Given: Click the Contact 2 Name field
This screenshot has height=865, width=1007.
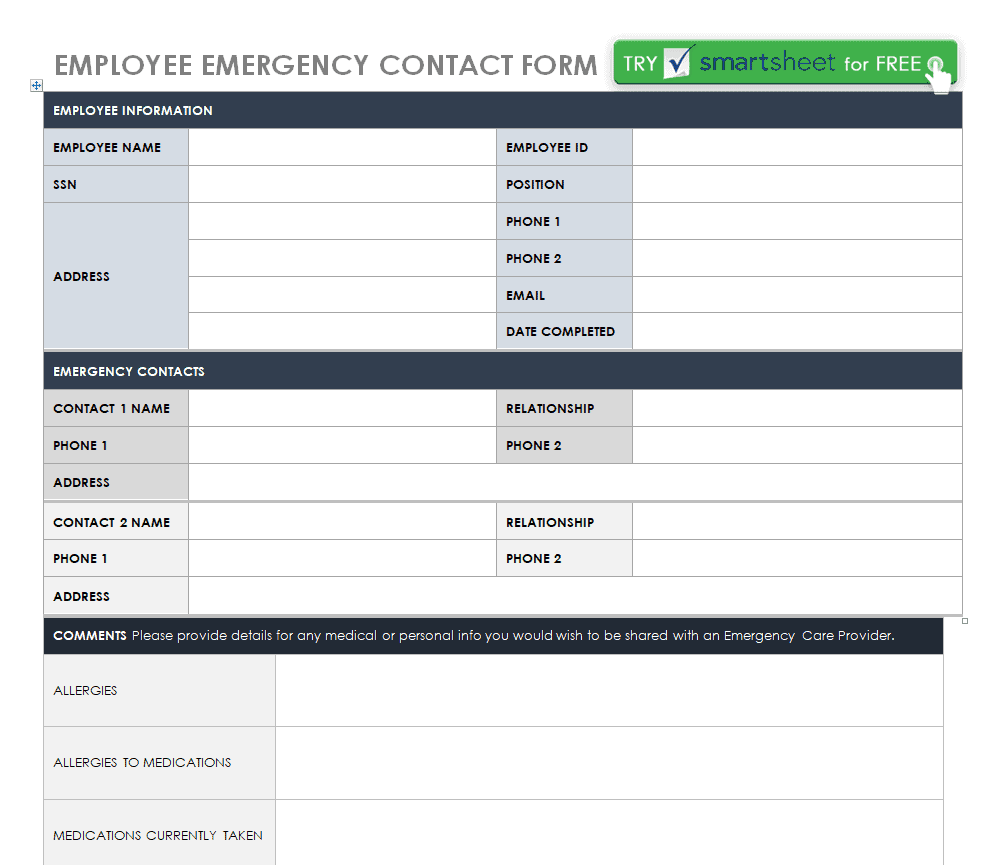Looking at the screenshot, I should click(342, 521).
